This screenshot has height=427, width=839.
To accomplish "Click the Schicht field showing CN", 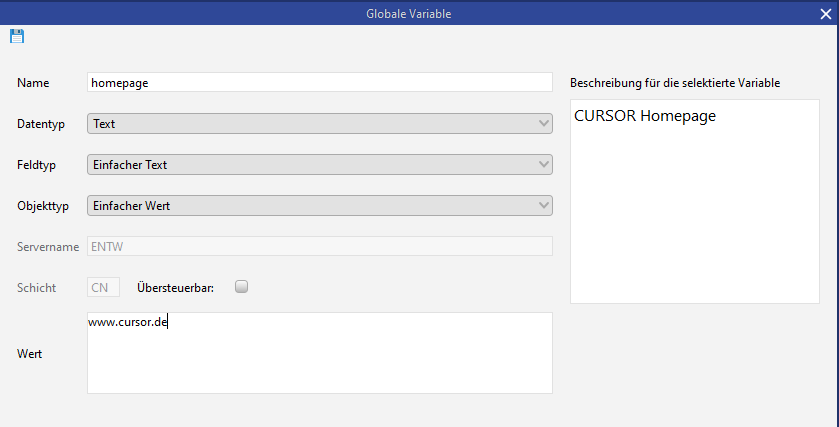I will (x=104, y=287).
